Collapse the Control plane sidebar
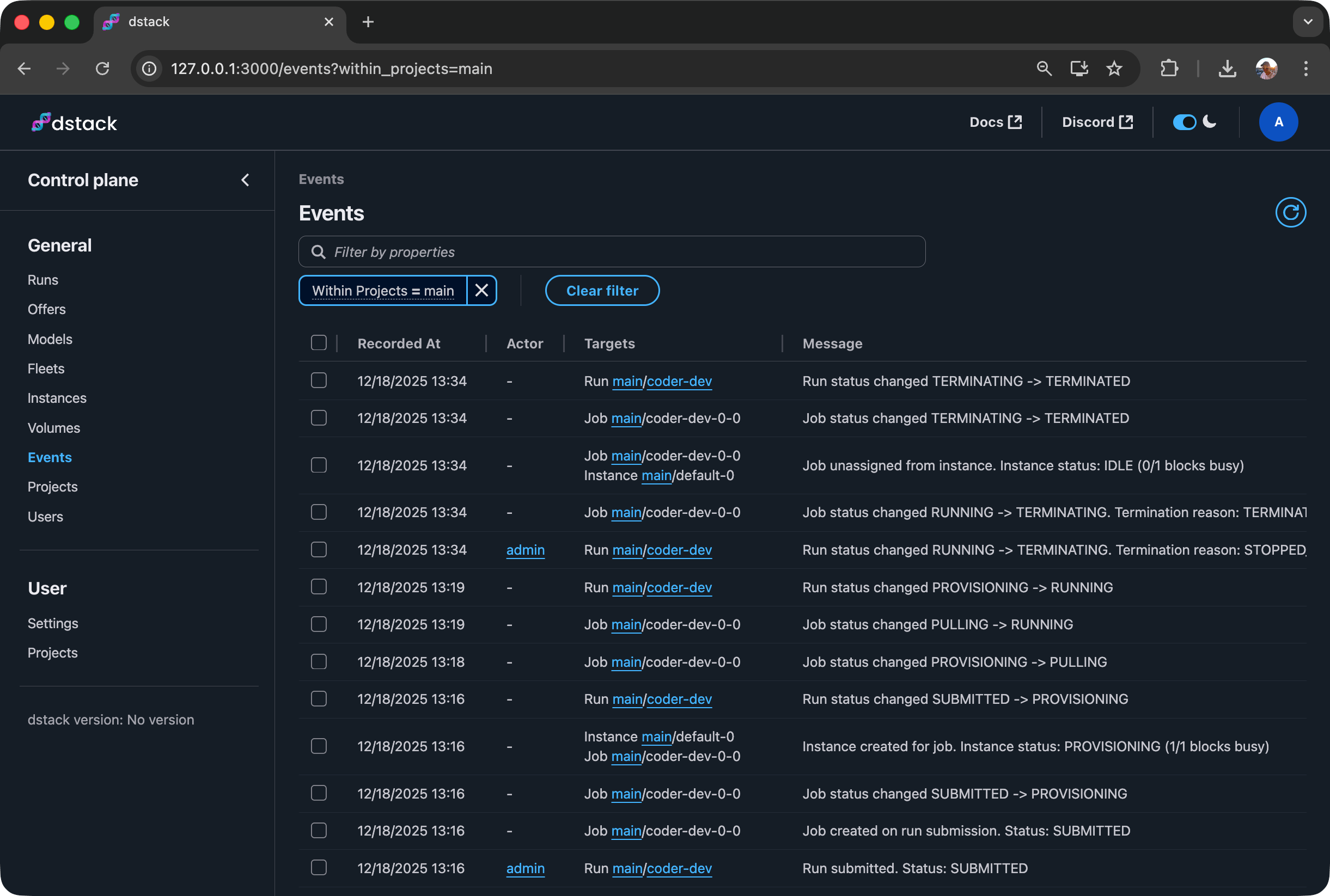 (x=245, y=180)
